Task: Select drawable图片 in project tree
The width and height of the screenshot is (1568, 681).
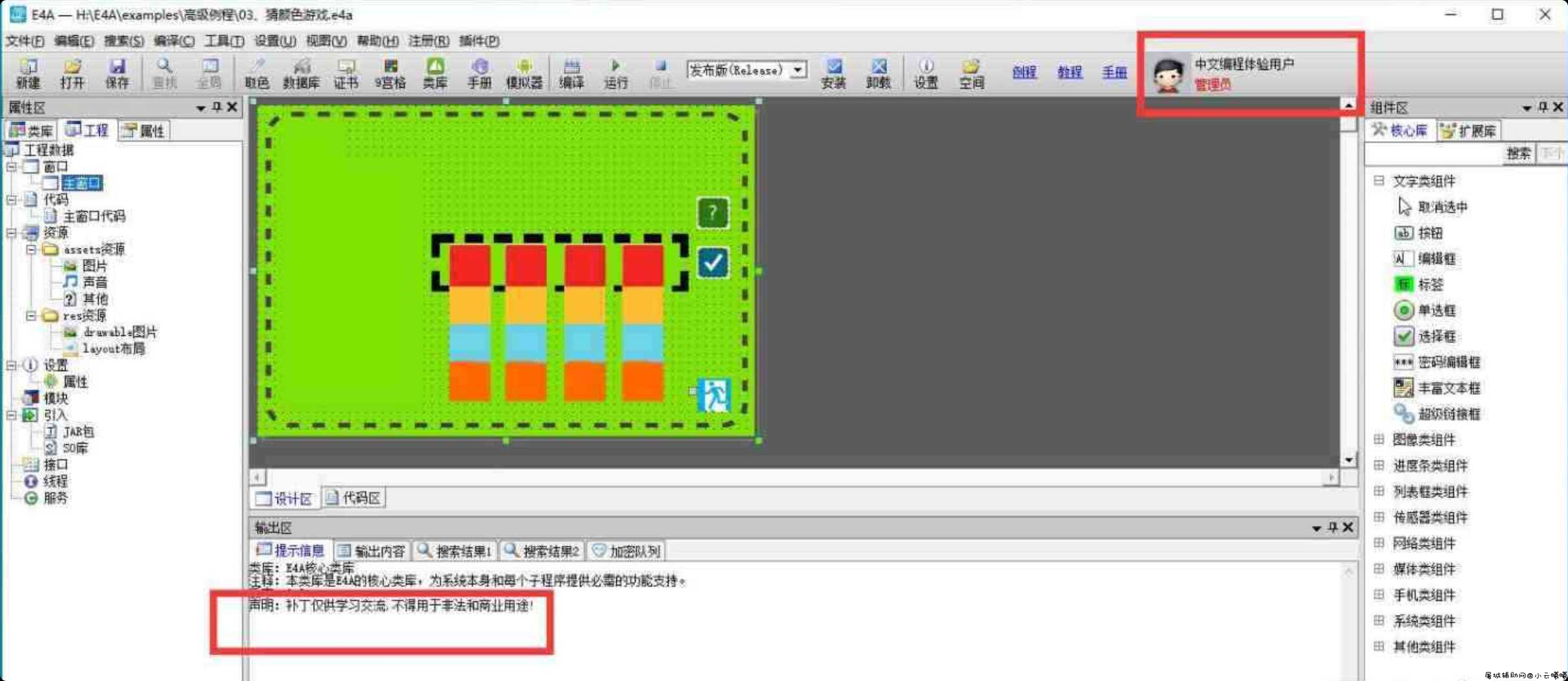Action: point(120,332)
